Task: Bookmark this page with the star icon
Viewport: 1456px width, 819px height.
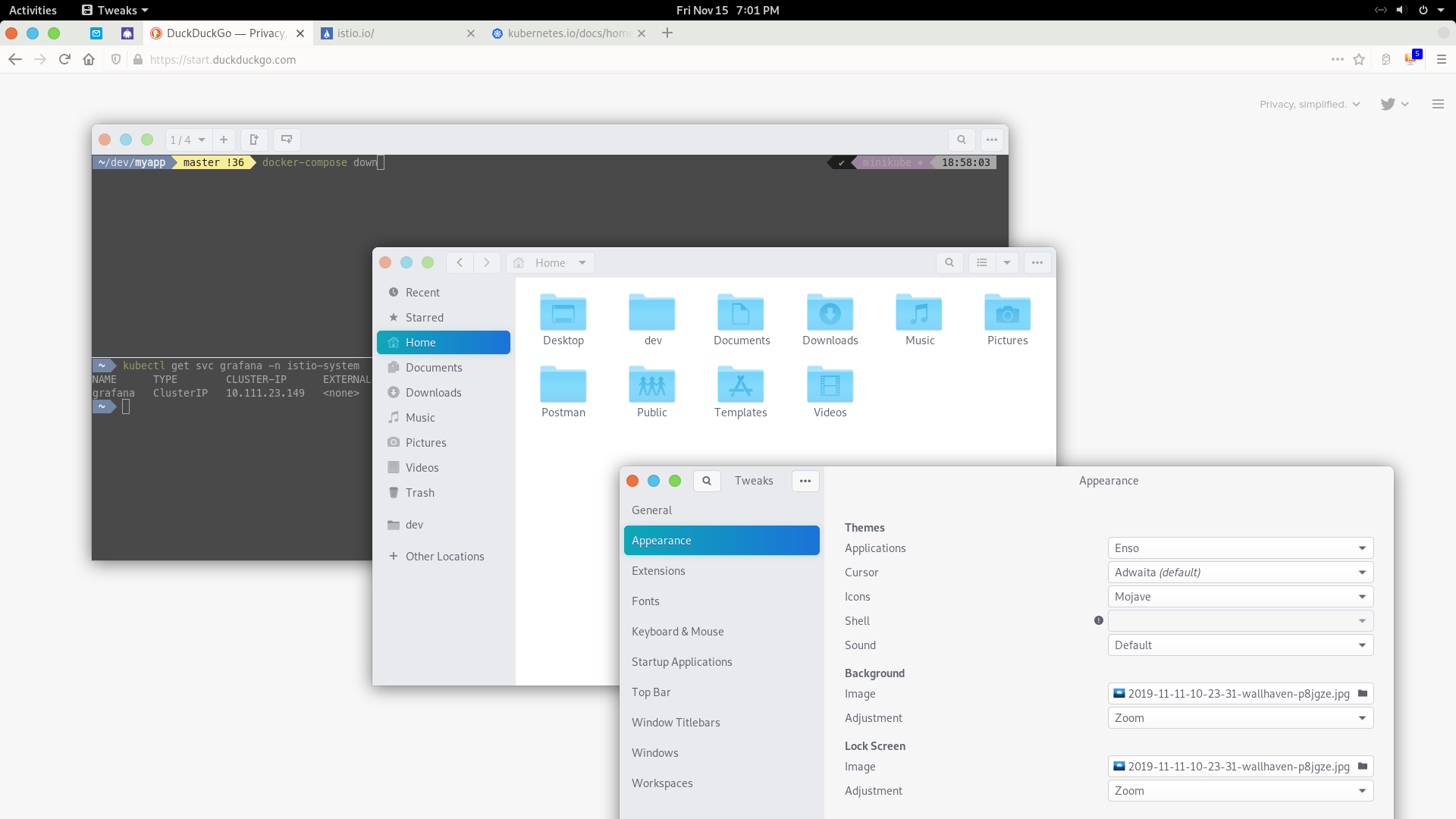Action: [1358, 59]
